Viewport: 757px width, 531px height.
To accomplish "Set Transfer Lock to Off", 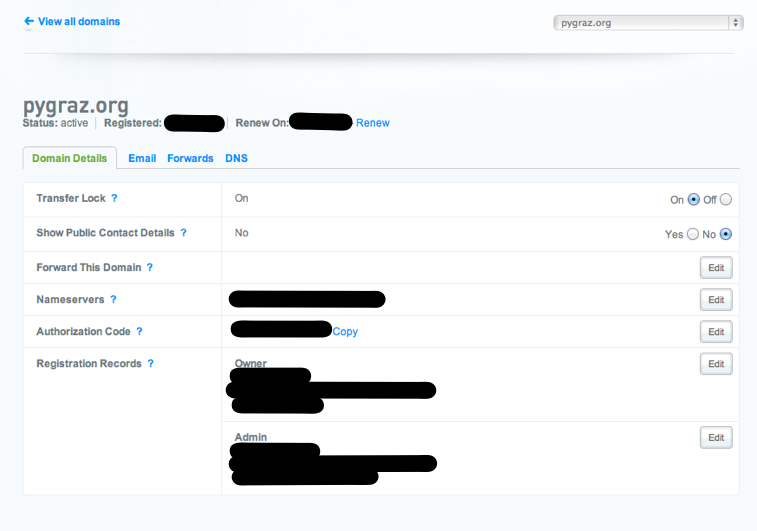I will click(726, 199).
